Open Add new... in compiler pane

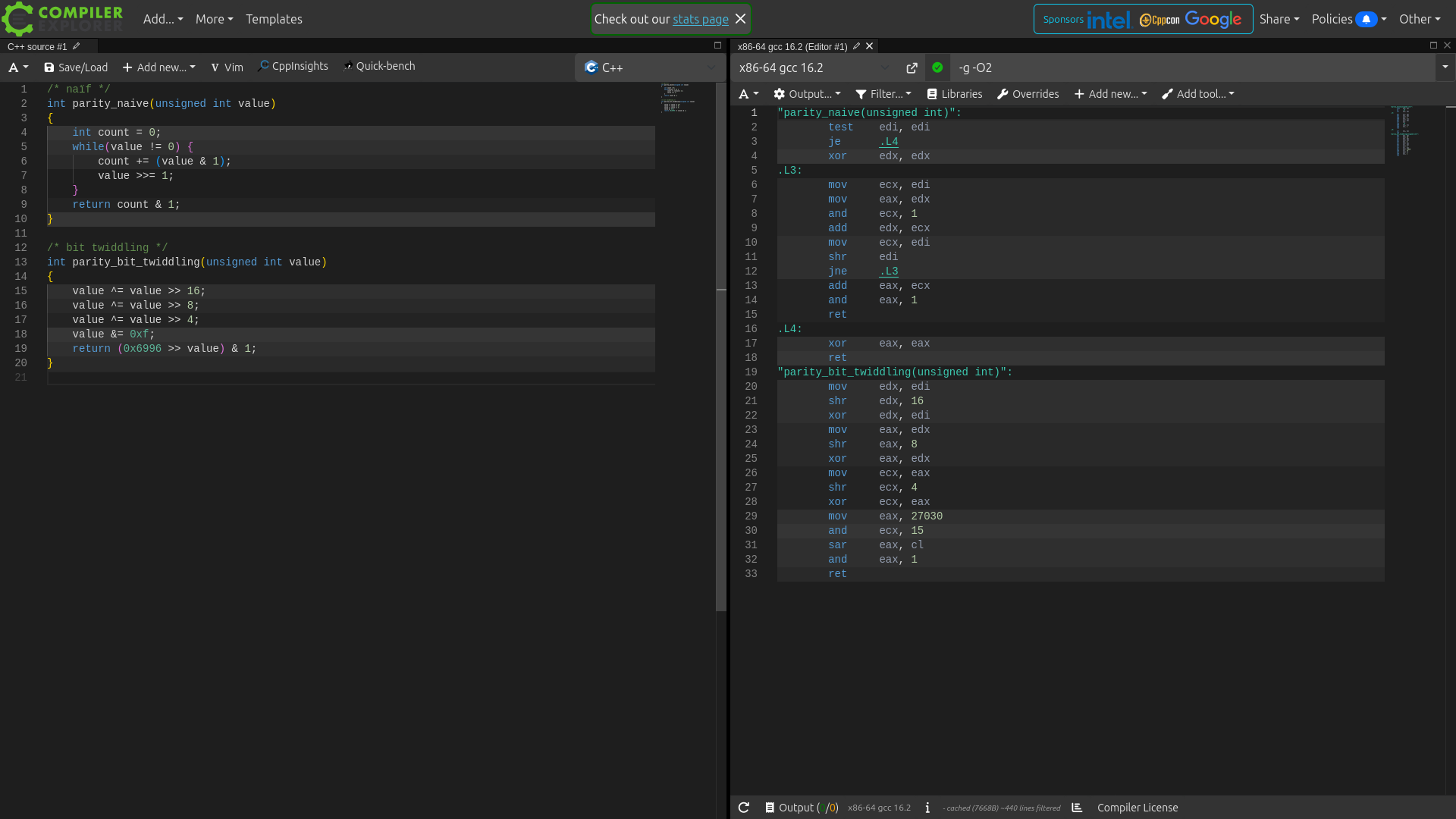pyautogui.click(x=1111, y=94)
